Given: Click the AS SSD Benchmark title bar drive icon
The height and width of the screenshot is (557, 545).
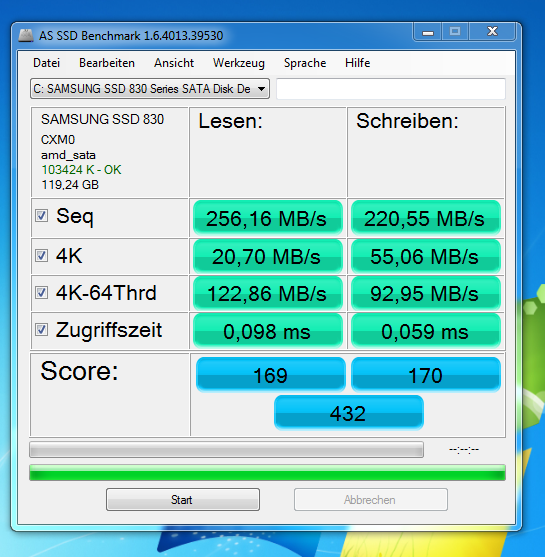Looking at the screenshot, I should pos(26,36).
